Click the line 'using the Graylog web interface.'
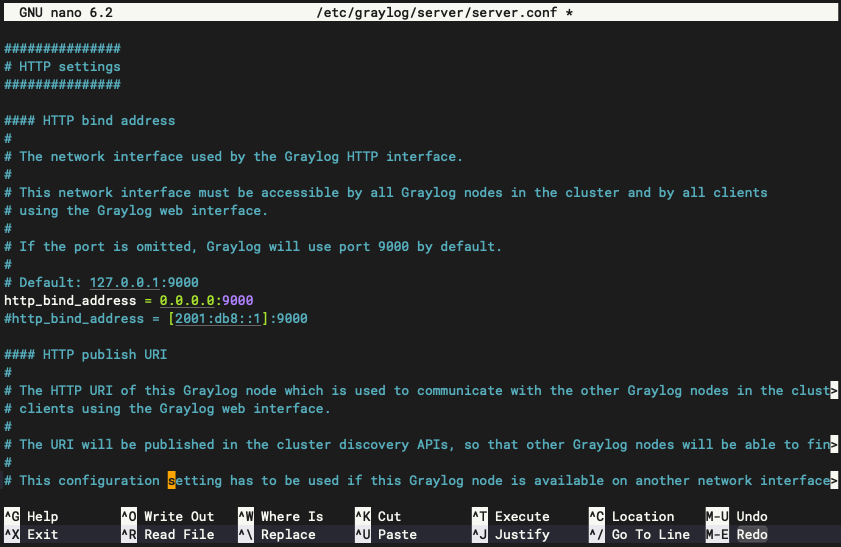 click(136, 211)
